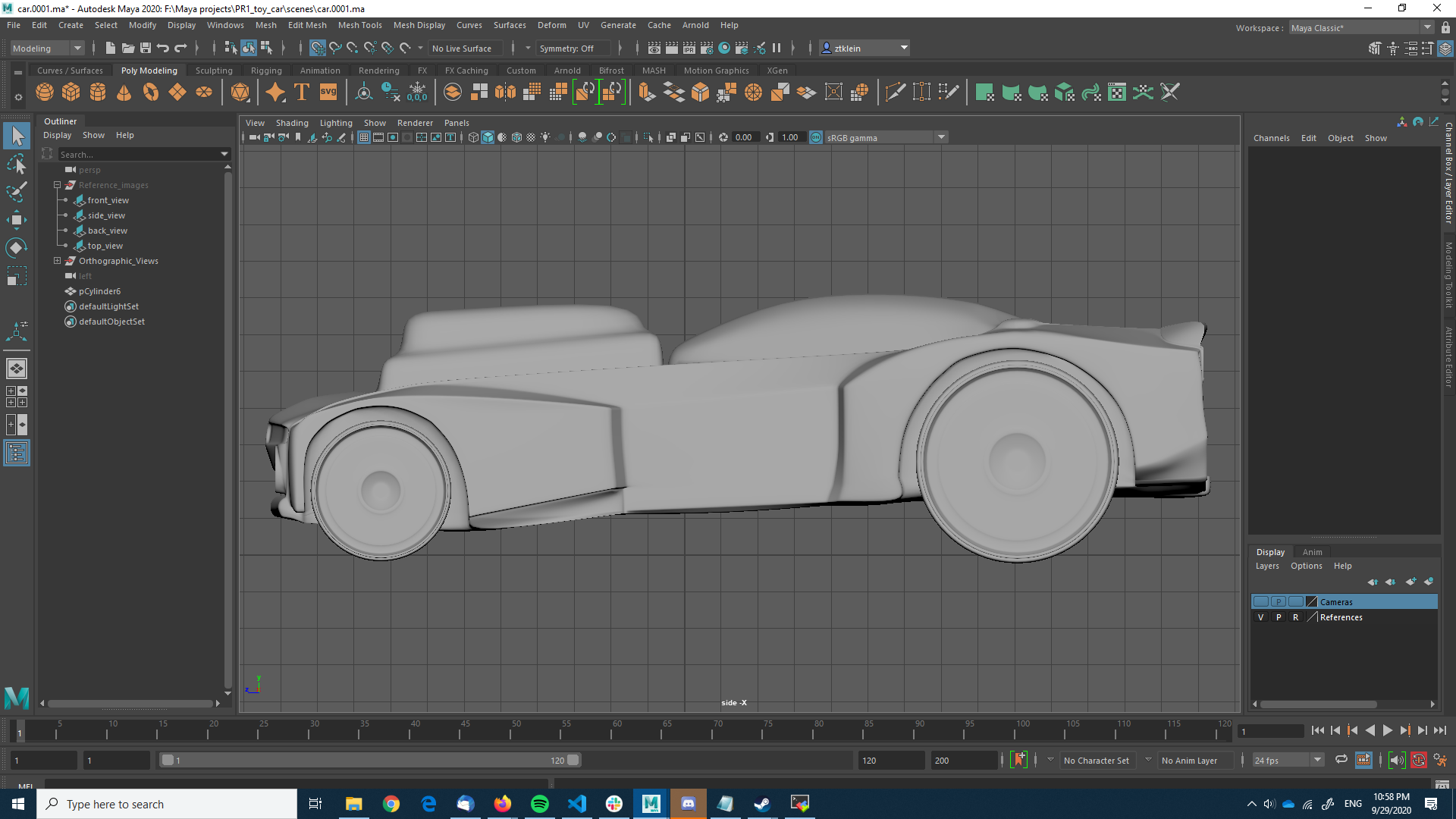Open the Mesh Tools menu
This screenshot has height=819, width=1456.
pos(359,25)
